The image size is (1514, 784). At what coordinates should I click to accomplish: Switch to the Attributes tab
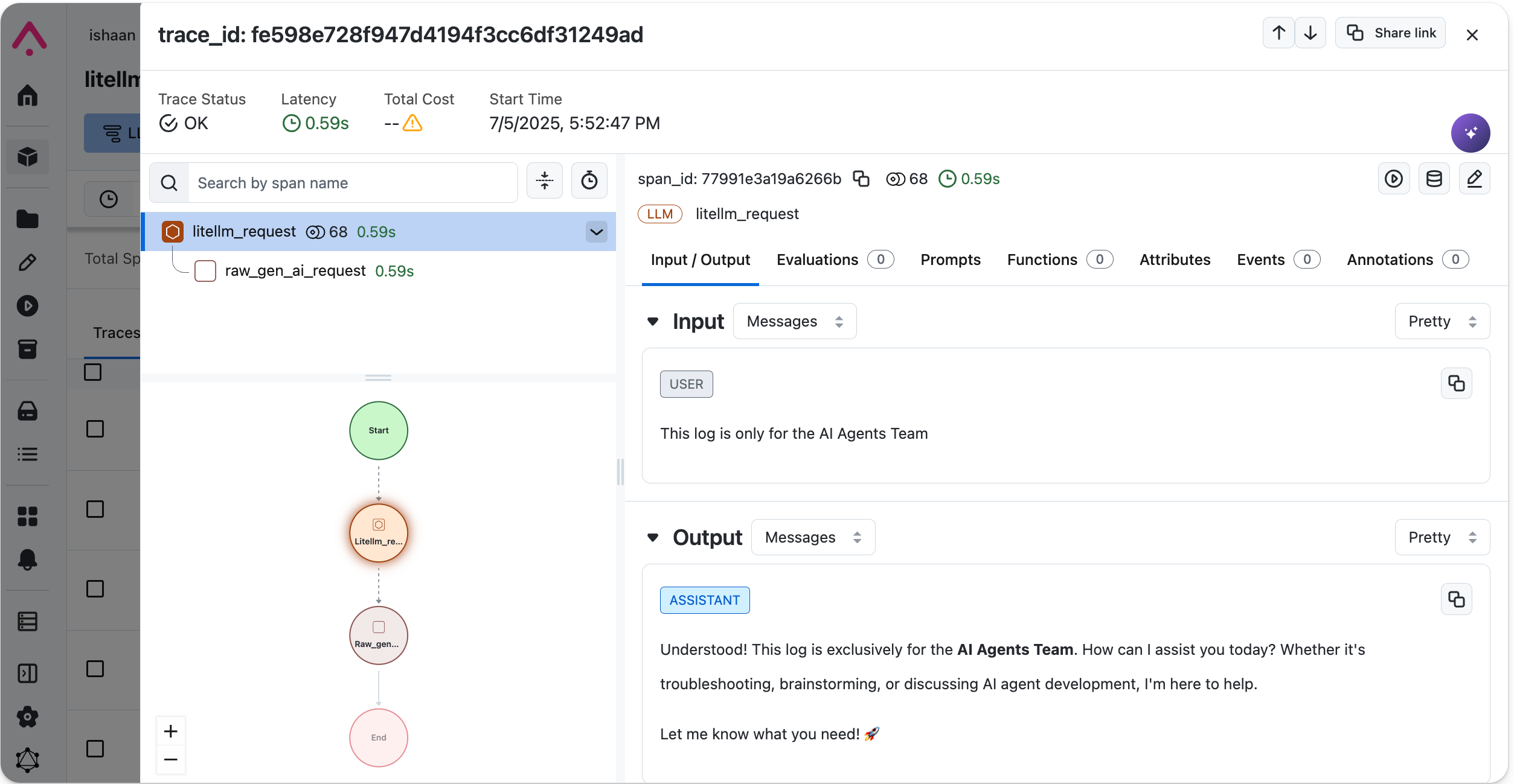(1175, 260)
